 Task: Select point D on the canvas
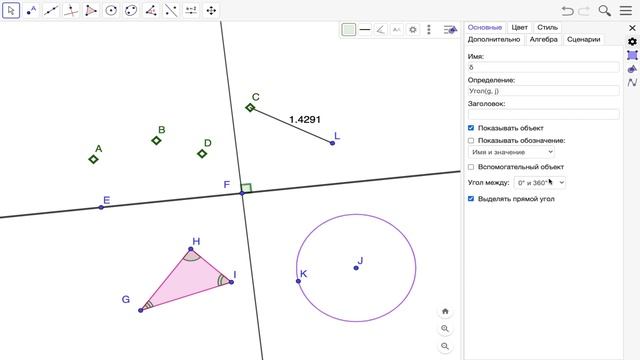(x=202, y=153)
